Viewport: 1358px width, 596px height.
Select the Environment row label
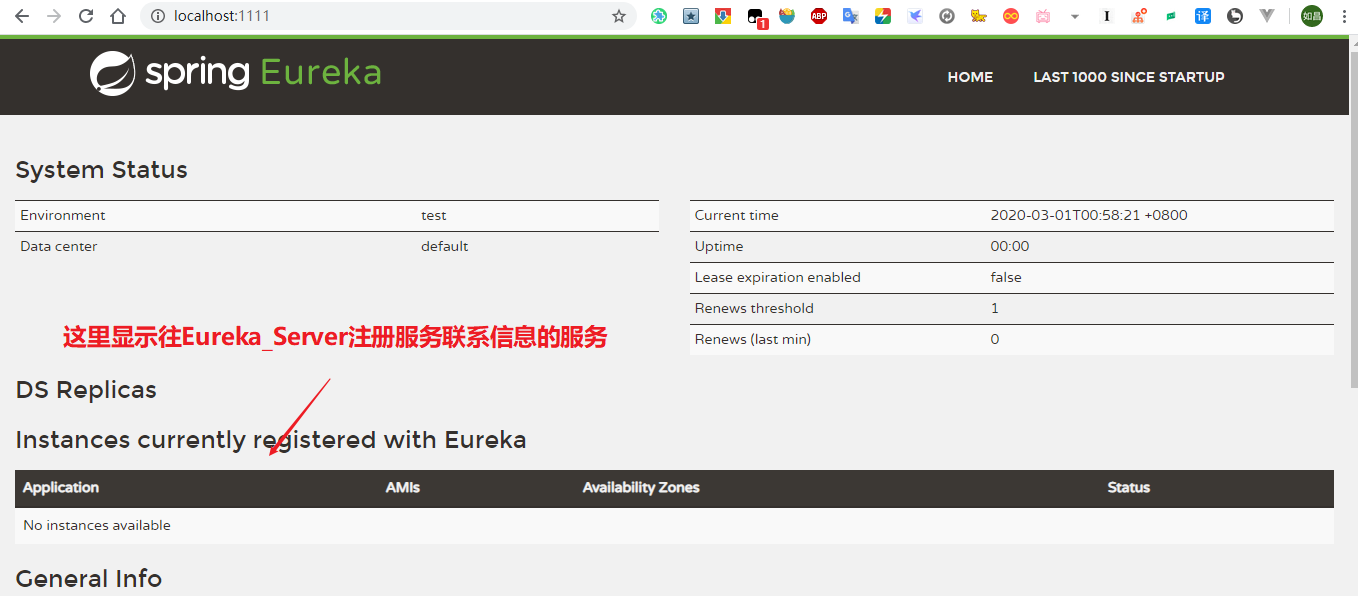62,215
